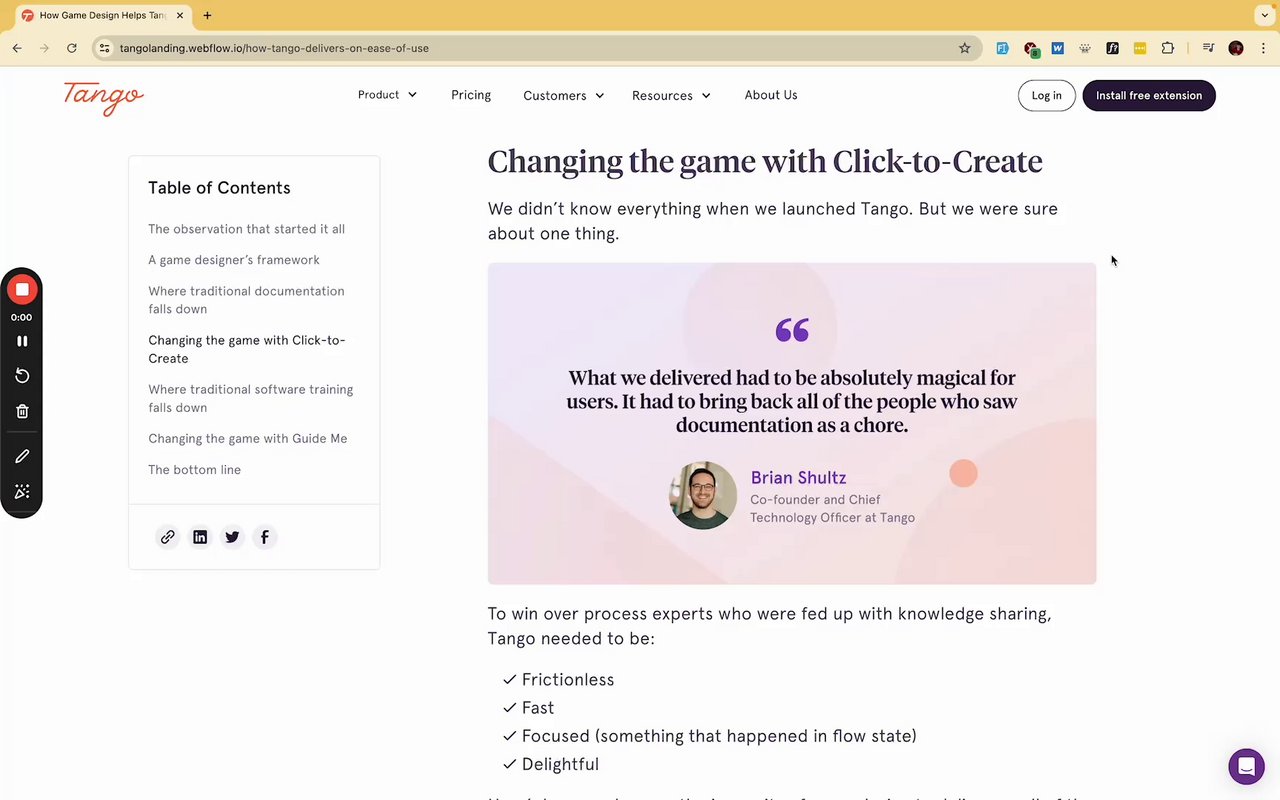Close the How Game Design tab
The image size is (1280, 800).
(x=180, y=15)
